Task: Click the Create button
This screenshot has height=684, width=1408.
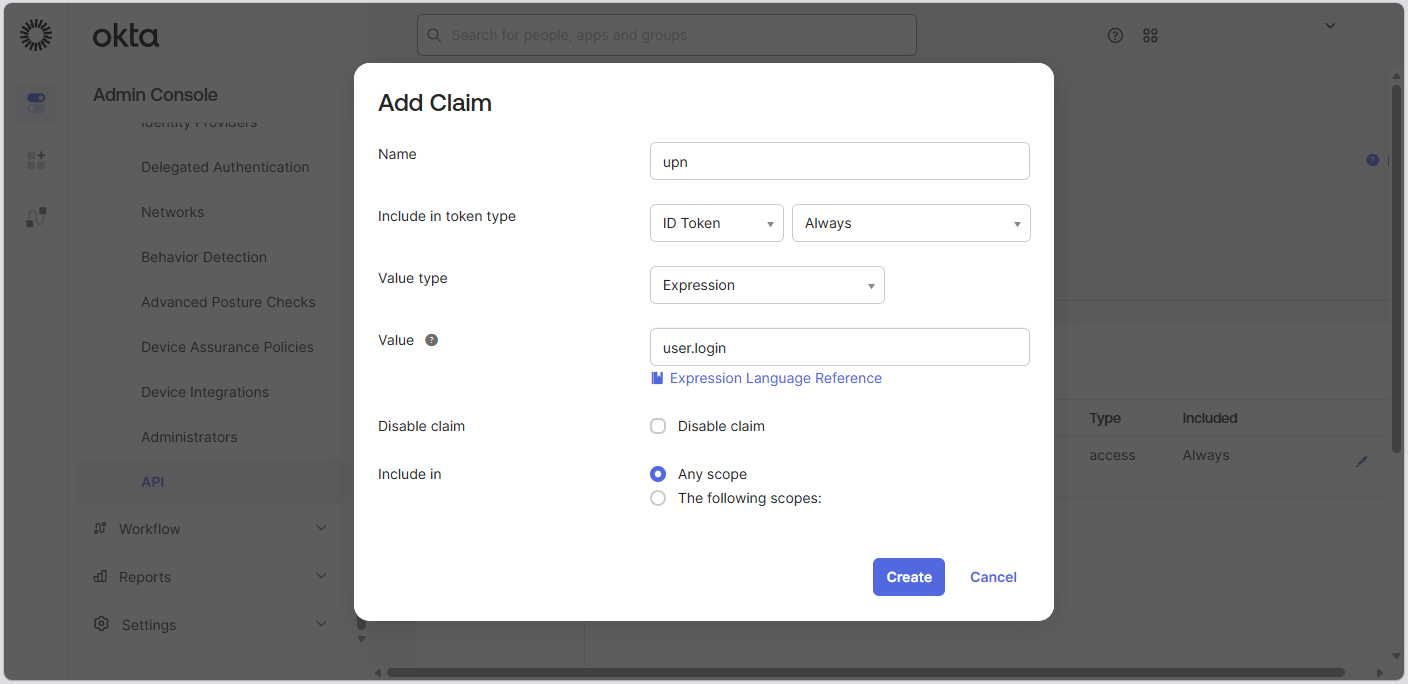Action: point(909,577)
